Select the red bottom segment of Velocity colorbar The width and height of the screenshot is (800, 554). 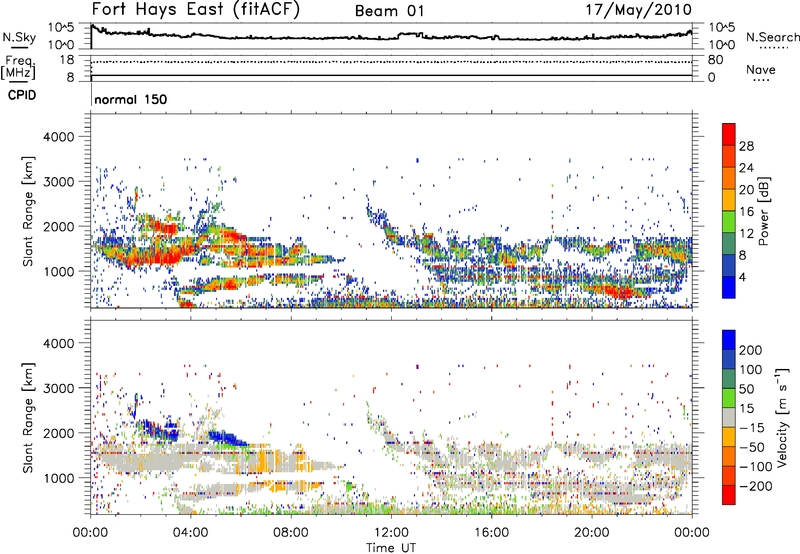click(x=729, y=495)
